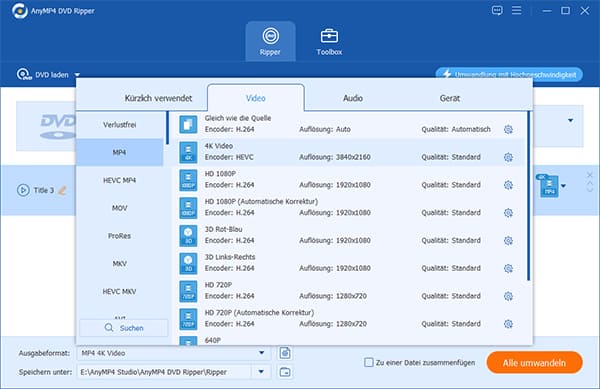Open settings gear for 3D Links-Rechts

point(508,269)
